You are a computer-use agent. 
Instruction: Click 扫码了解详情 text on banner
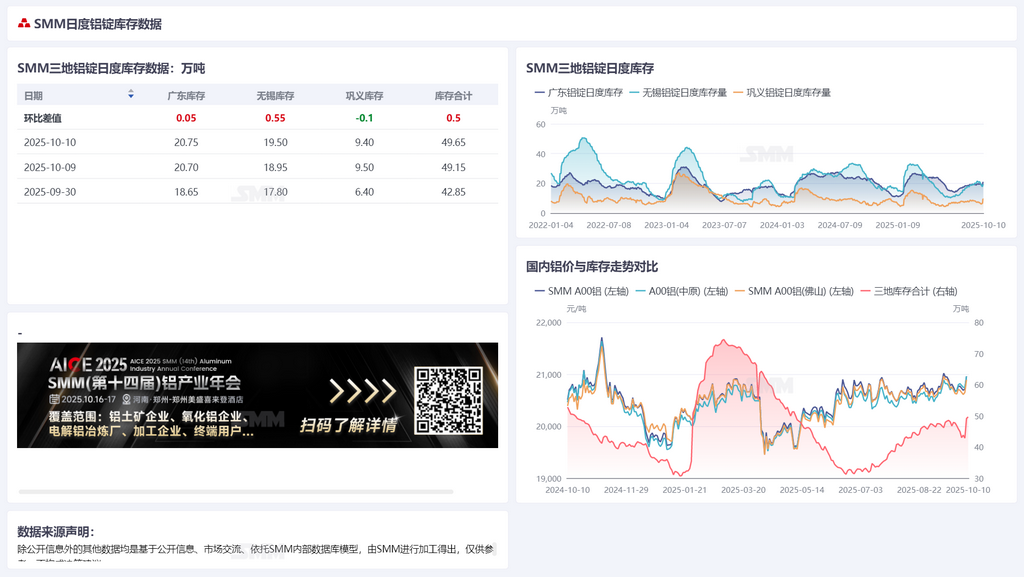[x=348, y=426]
